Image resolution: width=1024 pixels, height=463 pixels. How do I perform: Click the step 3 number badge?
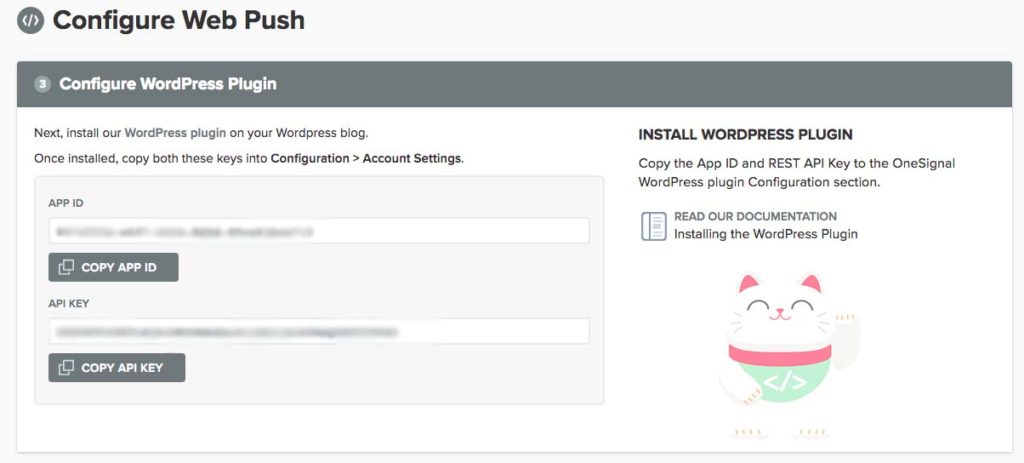tap(42, 84)
